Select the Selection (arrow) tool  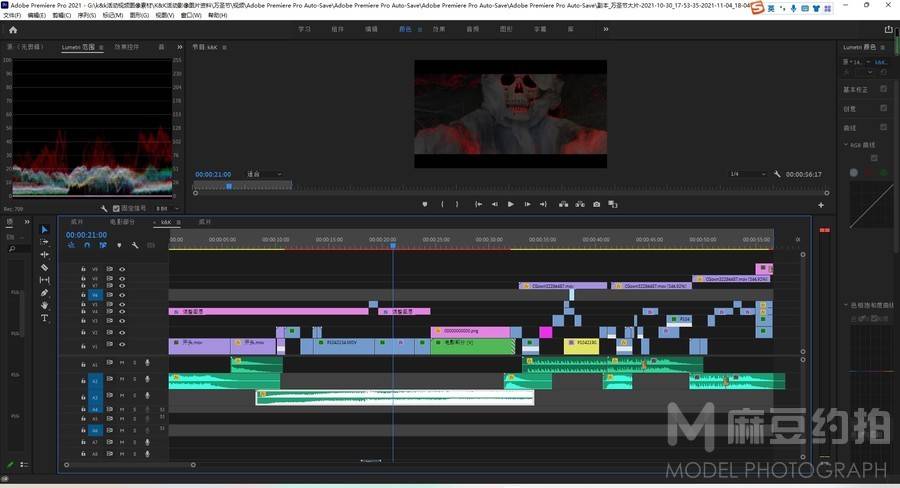(x=44, y=229)
